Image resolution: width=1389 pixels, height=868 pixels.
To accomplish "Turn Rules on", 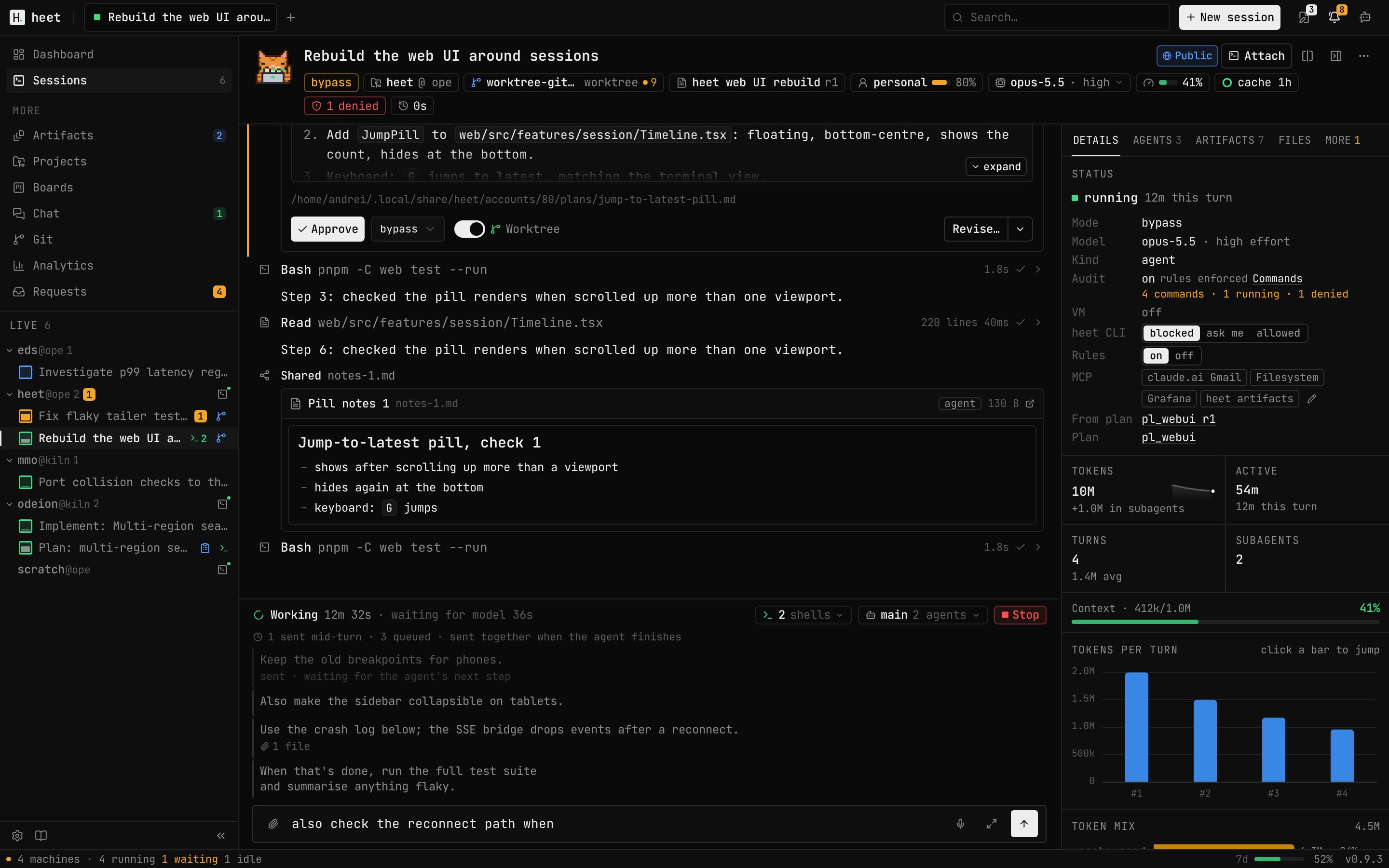I will tap(1156, 355).
